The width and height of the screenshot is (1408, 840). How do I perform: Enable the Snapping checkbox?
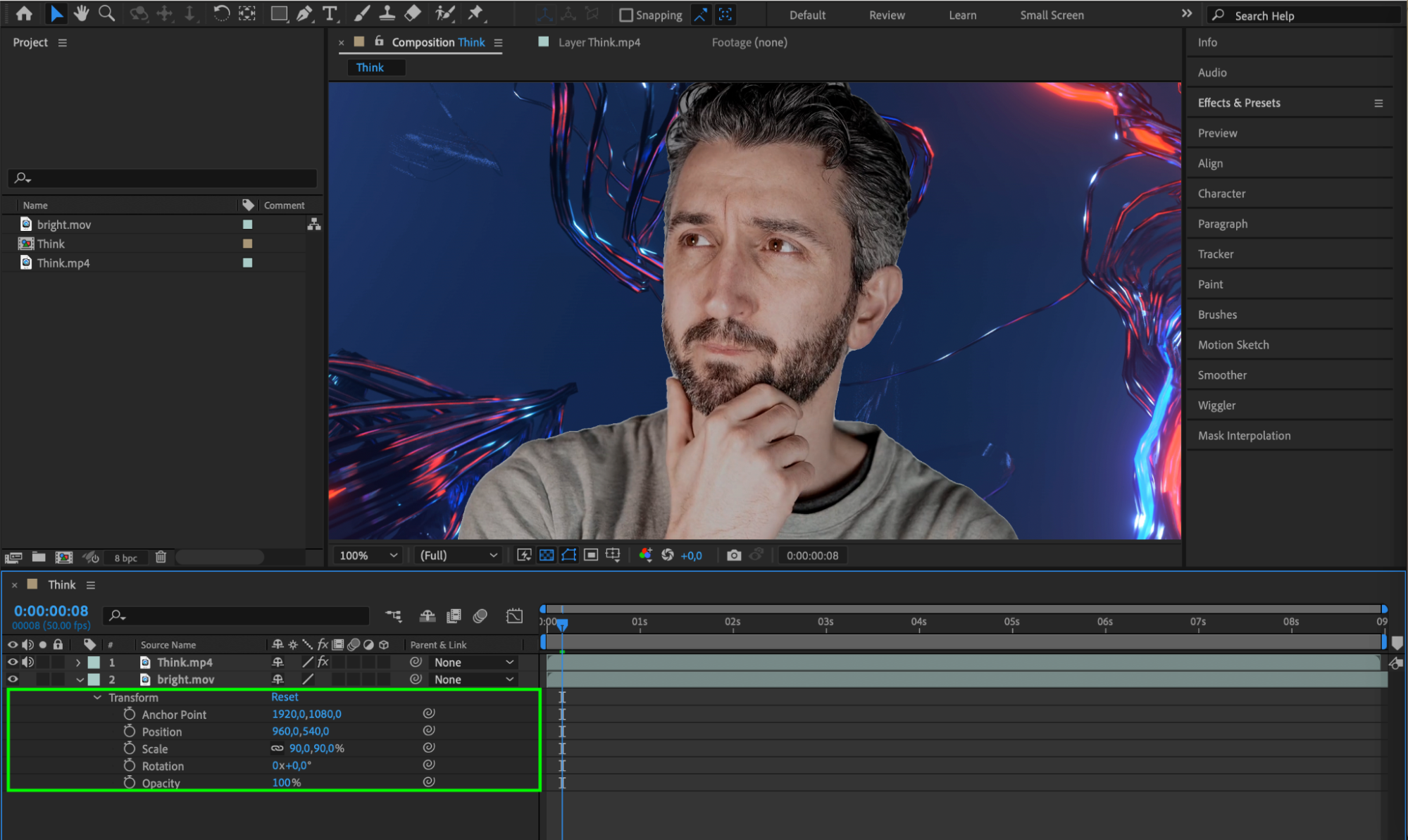[x=625, y=15]
